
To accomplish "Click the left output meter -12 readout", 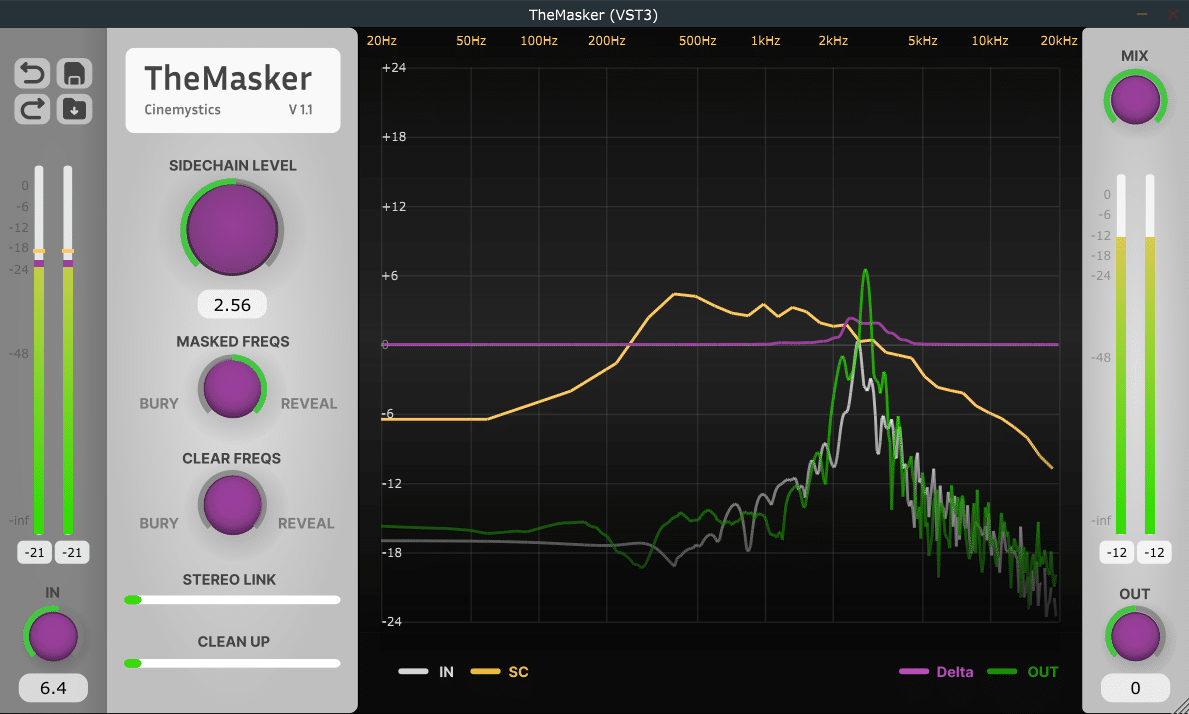I will point(1116,553).
